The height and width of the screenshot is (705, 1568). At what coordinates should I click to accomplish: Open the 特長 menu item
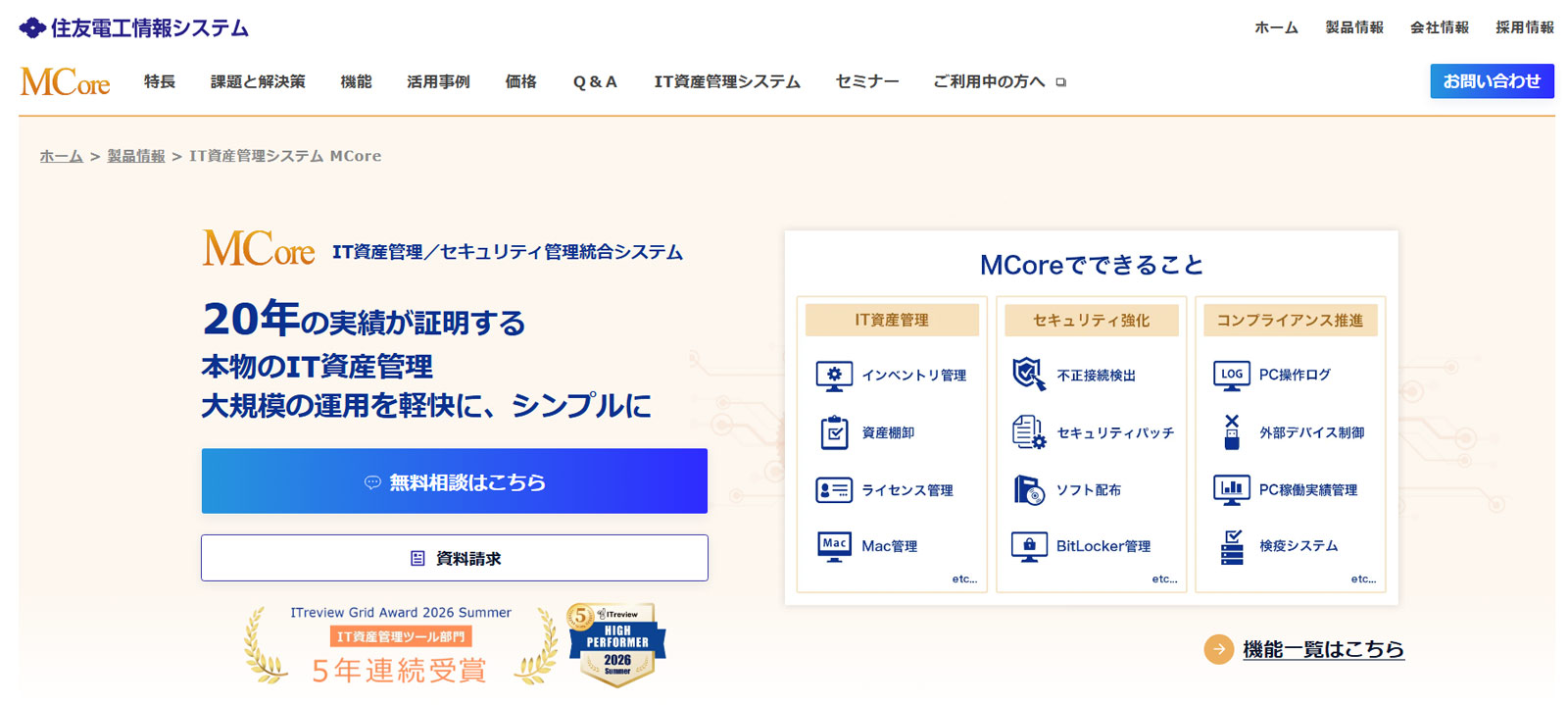[x=160, y=81]
